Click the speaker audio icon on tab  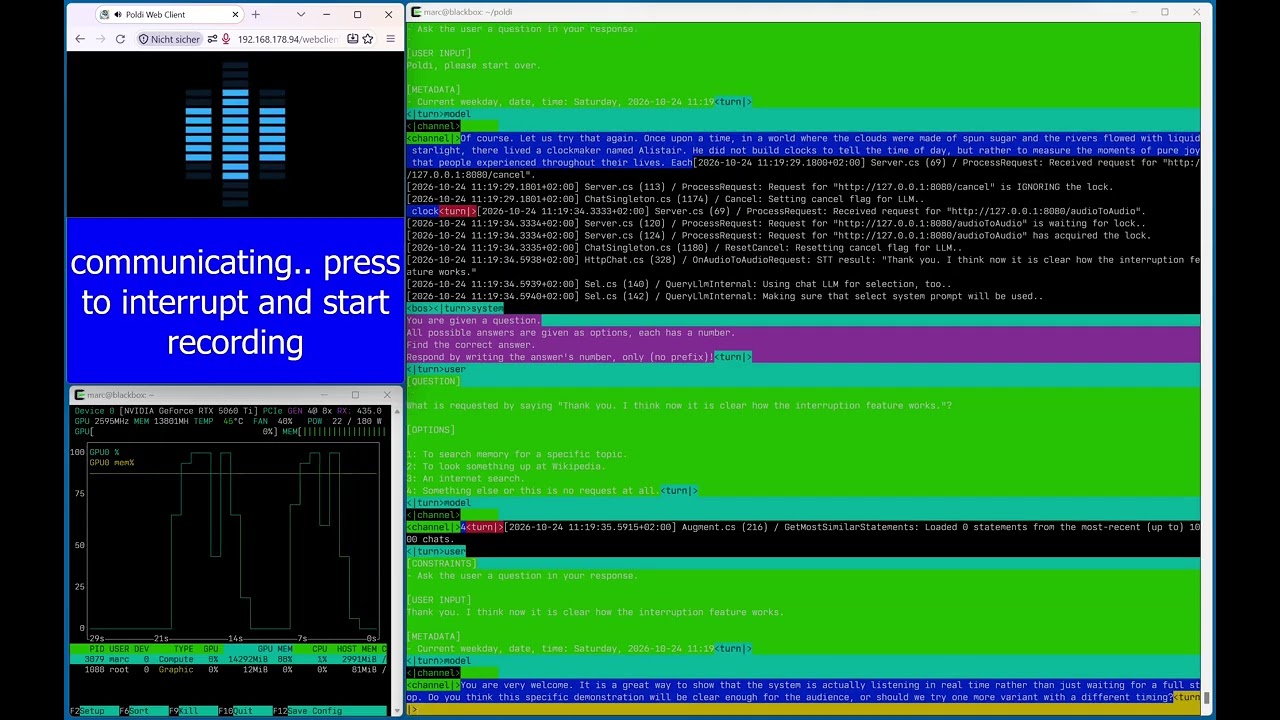point(117,15)
